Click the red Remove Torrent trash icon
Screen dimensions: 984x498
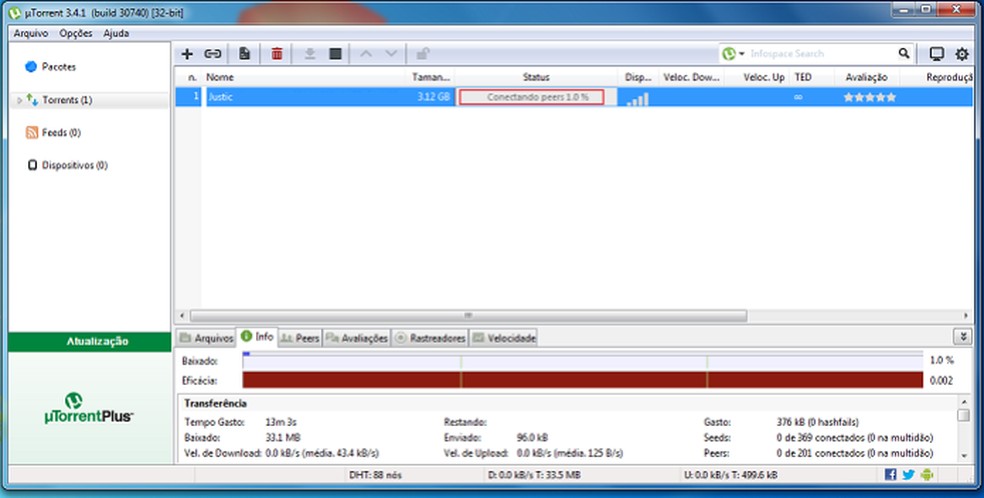tap(277, 54)
